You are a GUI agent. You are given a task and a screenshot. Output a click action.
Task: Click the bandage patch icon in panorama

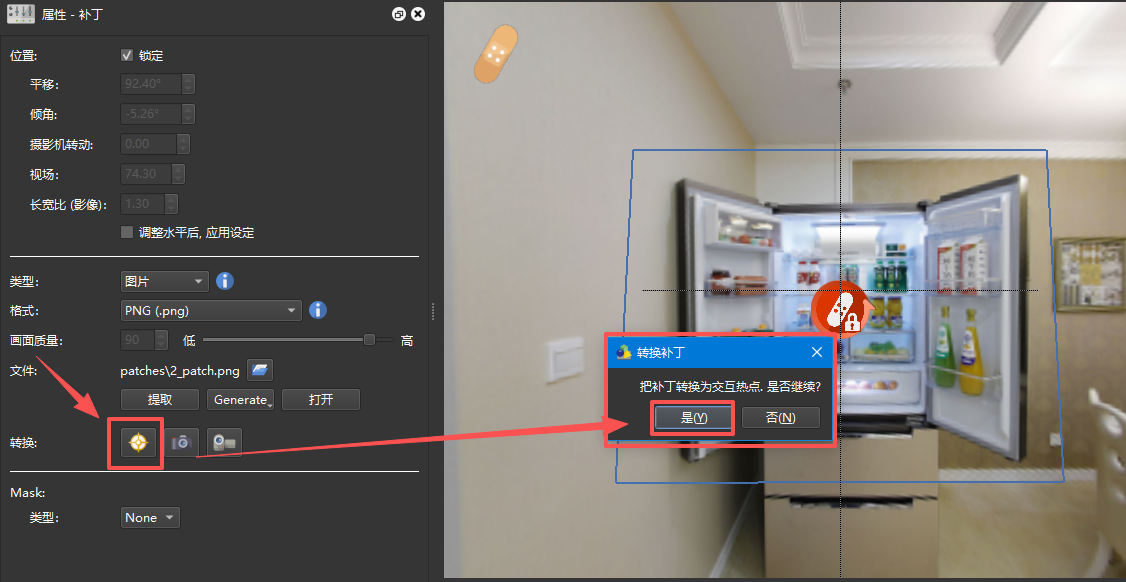[x=496, y=55]
